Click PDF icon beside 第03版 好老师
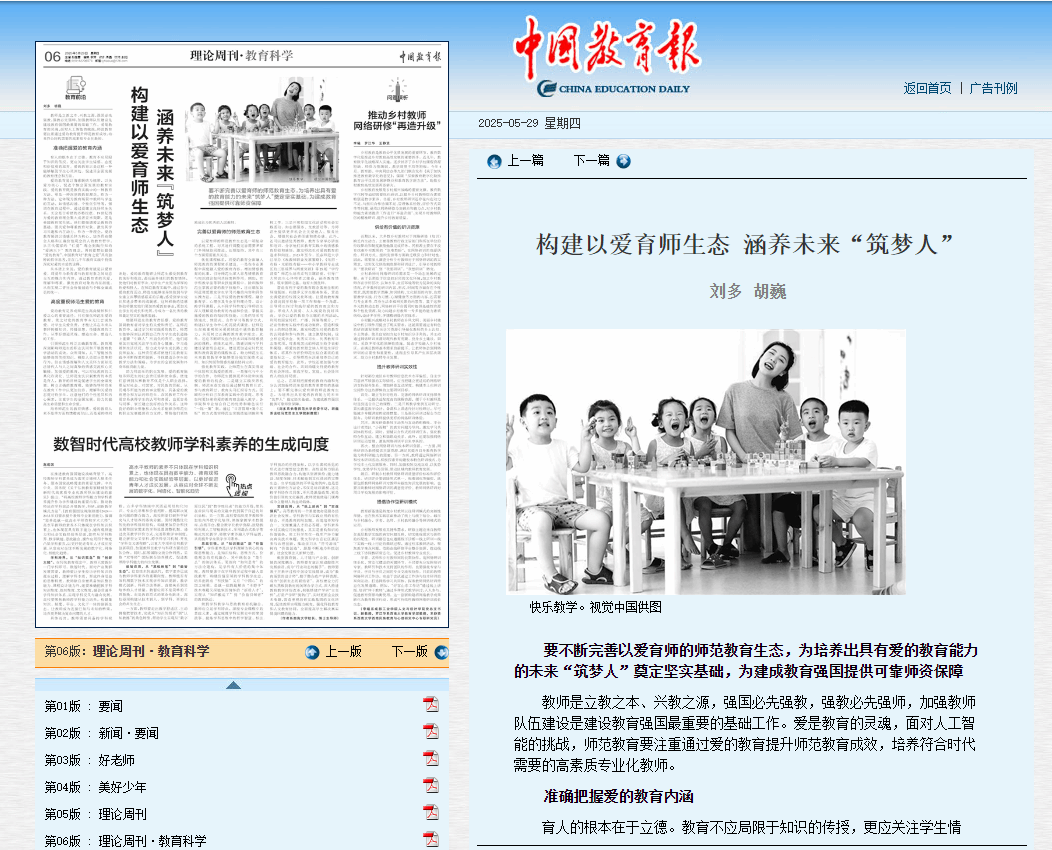This screenshot has height=850, width=1052. pos(431,759)
